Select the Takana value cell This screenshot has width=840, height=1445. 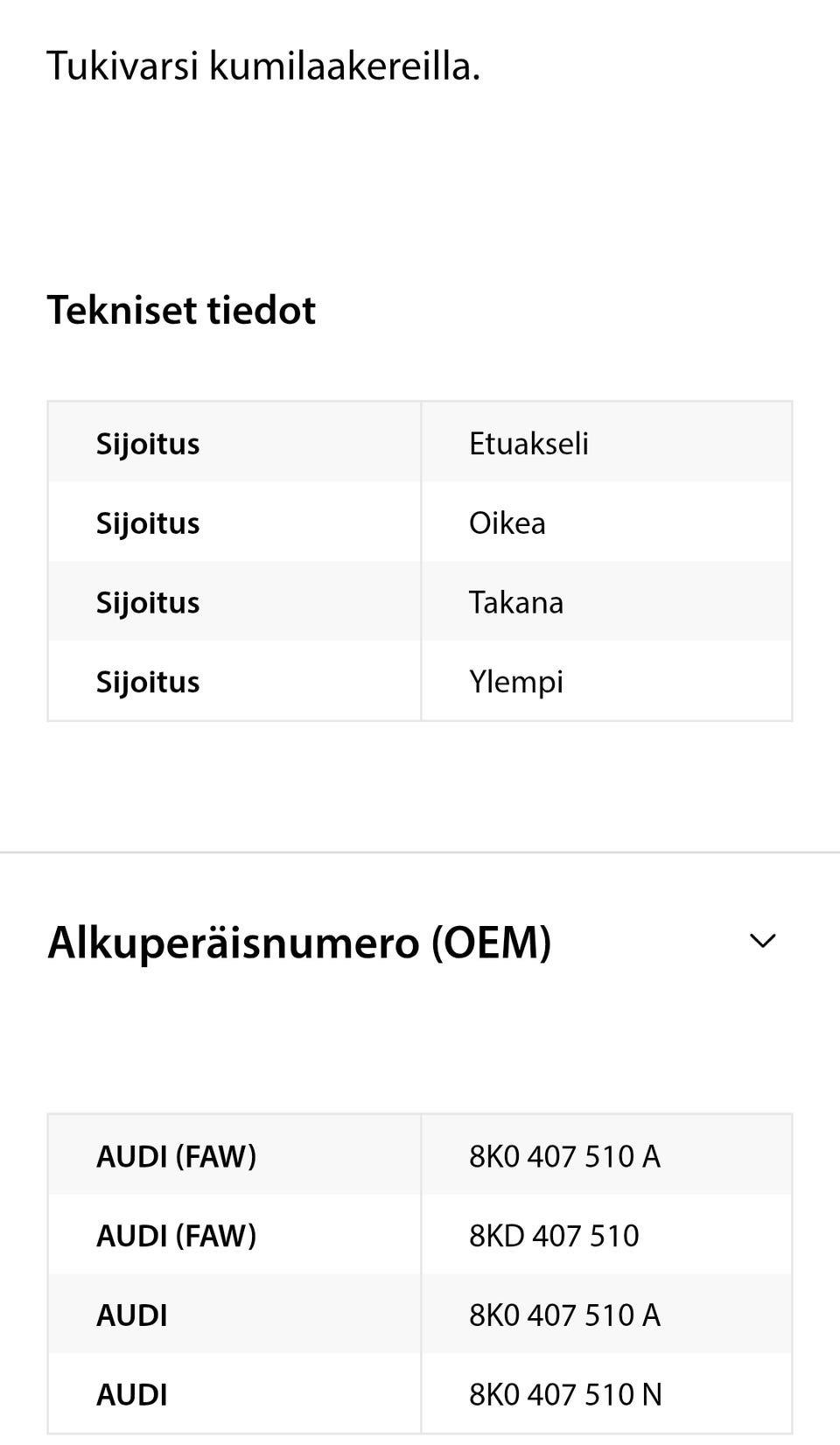[x=516, y=602]
